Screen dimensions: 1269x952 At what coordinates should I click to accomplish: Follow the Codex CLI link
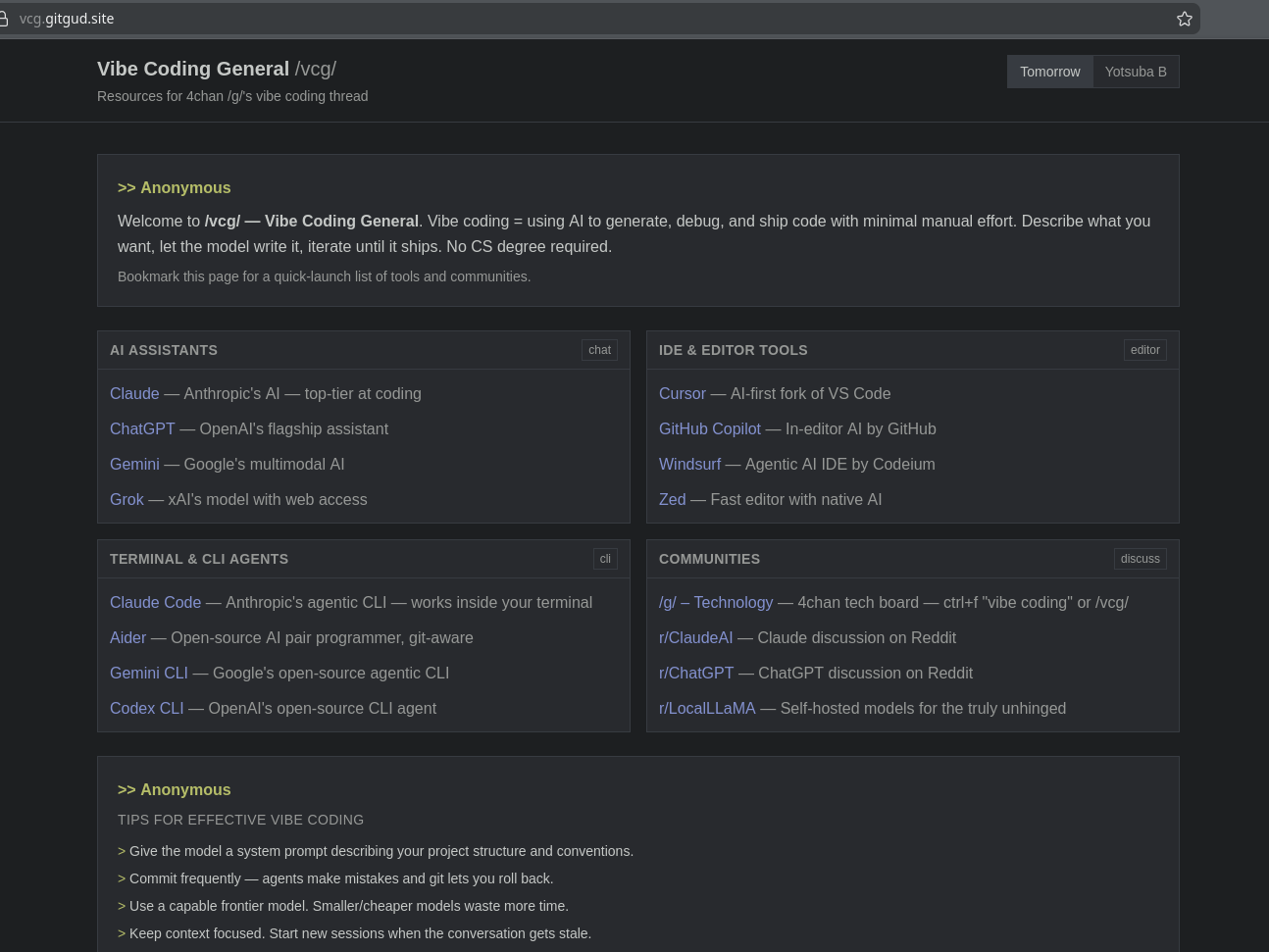pos(147,708)
